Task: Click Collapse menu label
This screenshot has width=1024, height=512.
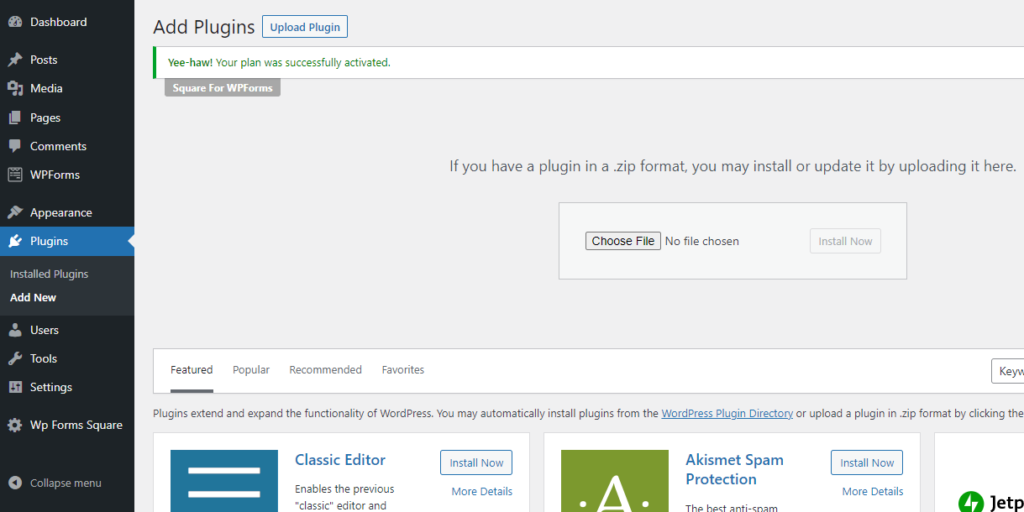Action: [x=65, y=483]
